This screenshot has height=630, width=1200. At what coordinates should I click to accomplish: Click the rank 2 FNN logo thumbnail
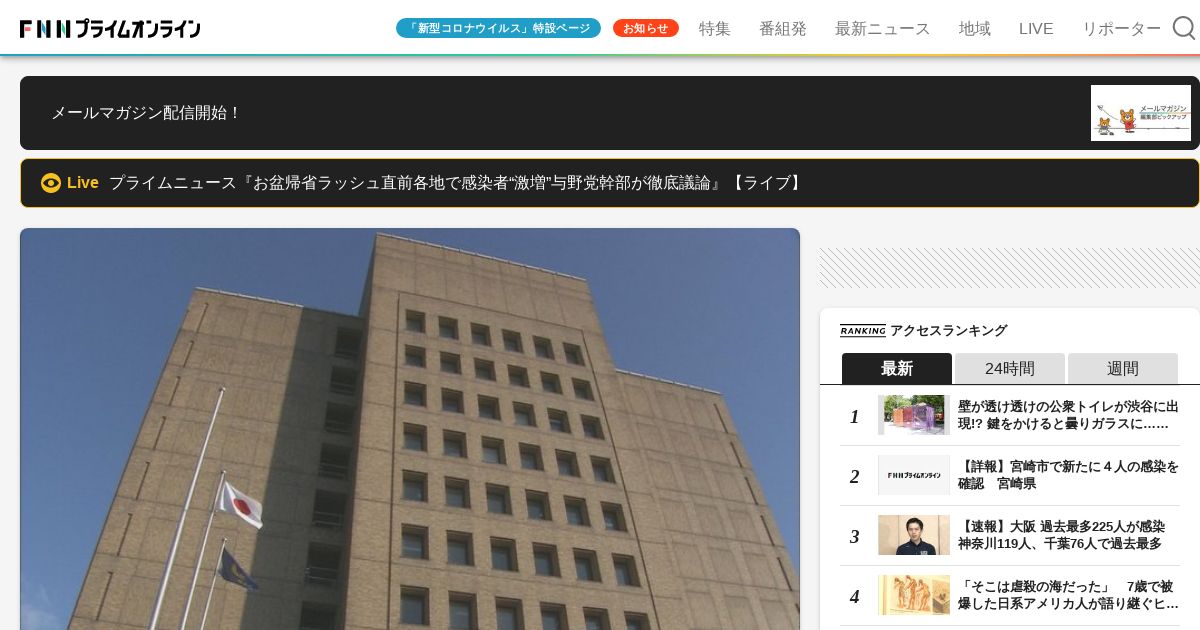(914, 475)
